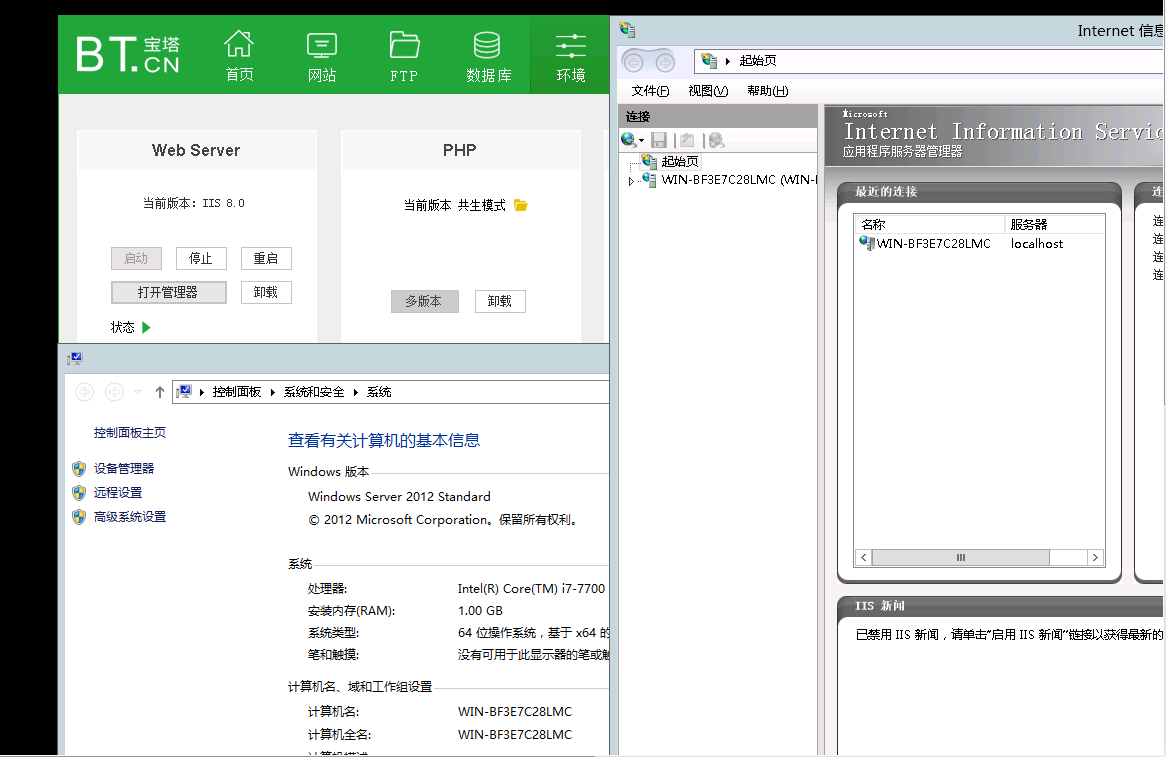1166x757 pixels.
Task: Select WIN-BF3E7C28LMC in recent connections list
Action: coord(933,243)
